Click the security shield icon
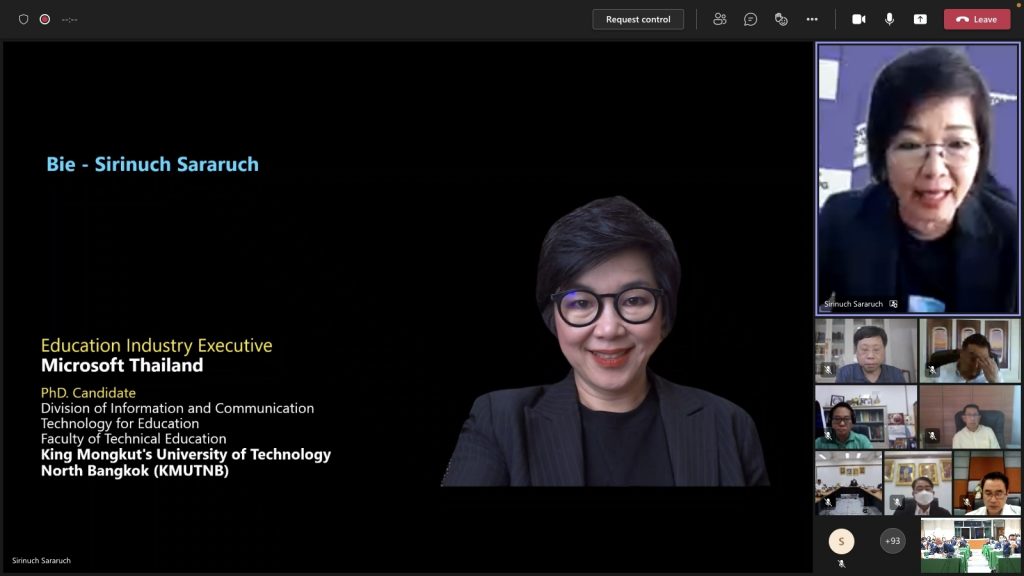 click(24, 19)
